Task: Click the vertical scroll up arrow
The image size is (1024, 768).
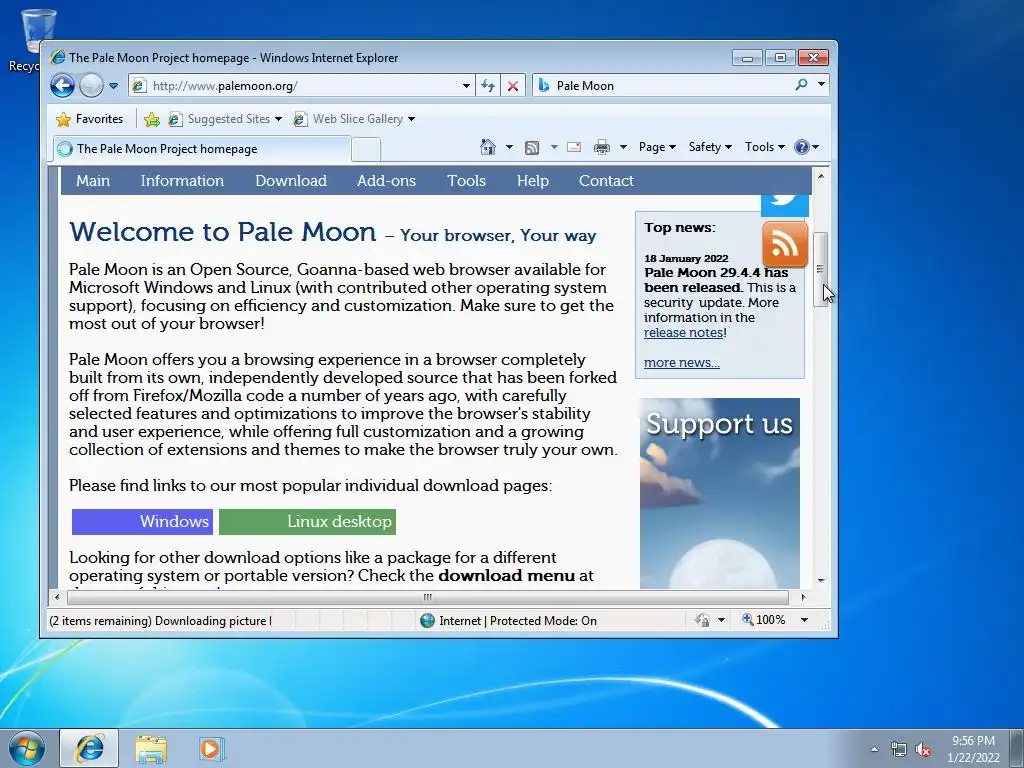Action: 820,176
